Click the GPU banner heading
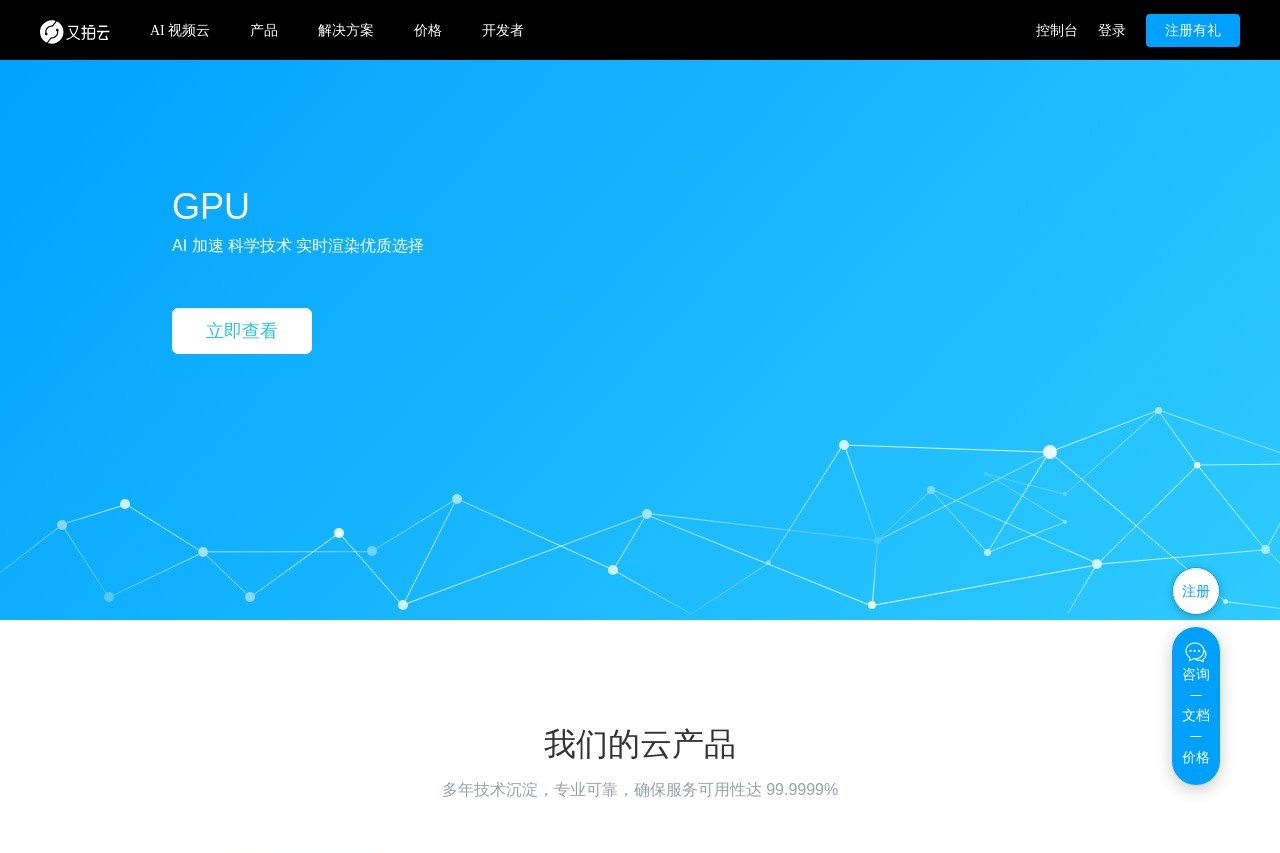1280x853 pixels. click(x=211, y=207)
